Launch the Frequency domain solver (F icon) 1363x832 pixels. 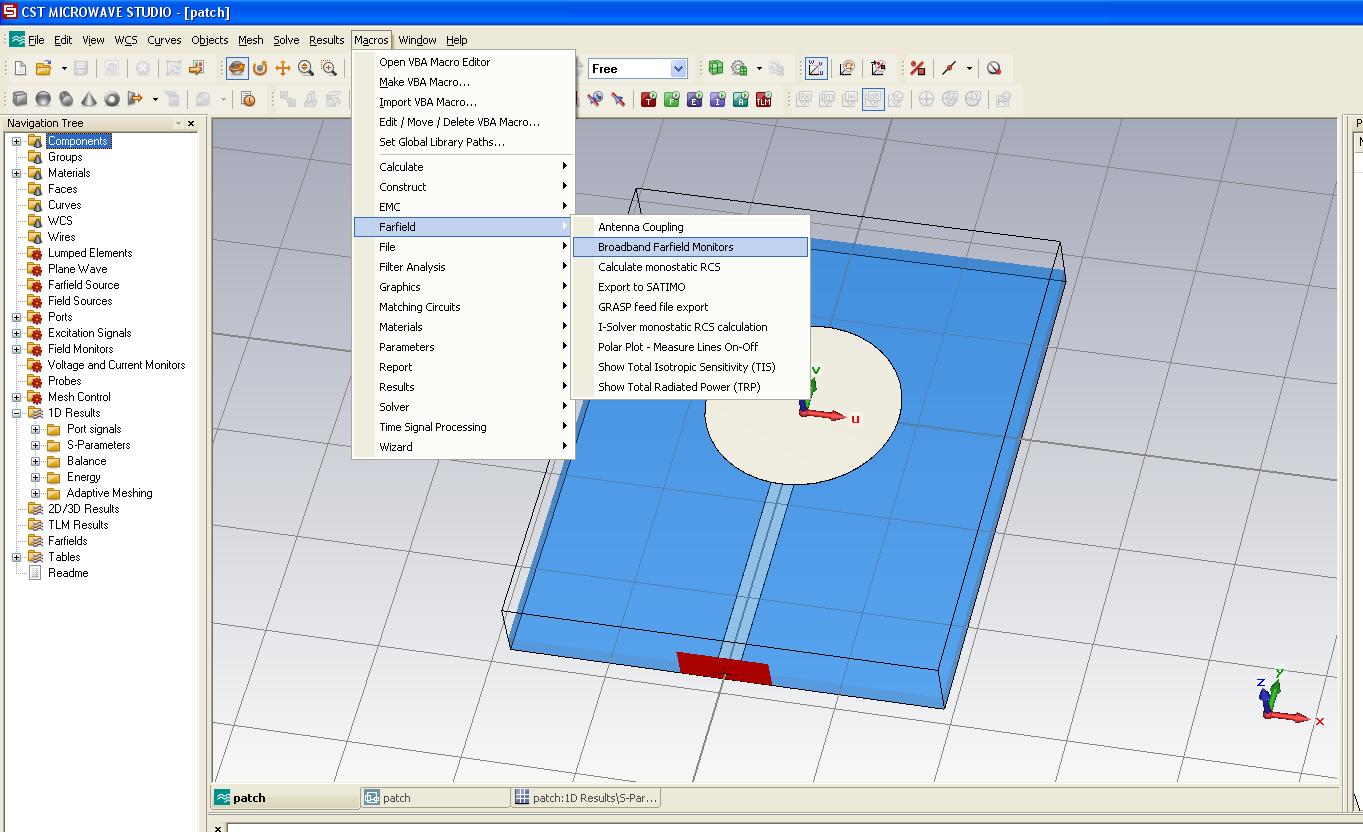[x=672, y=99]
